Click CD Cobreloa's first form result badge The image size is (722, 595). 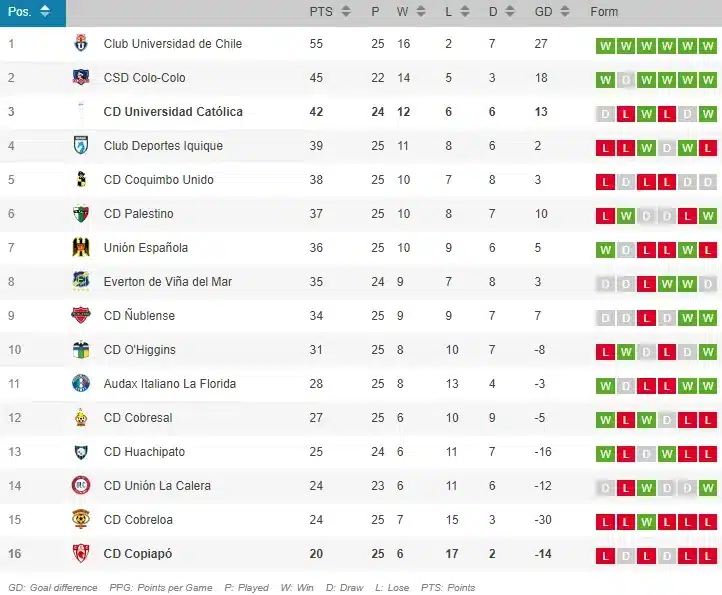coord(604,522)
